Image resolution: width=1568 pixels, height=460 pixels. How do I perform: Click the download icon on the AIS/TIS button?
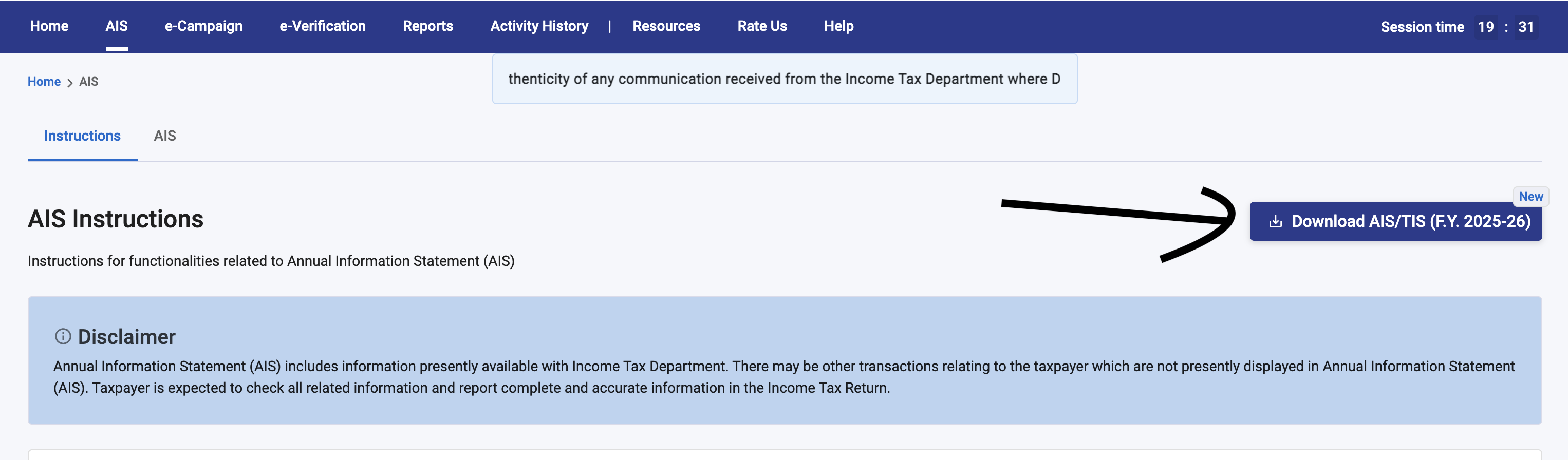(1275, 221)
